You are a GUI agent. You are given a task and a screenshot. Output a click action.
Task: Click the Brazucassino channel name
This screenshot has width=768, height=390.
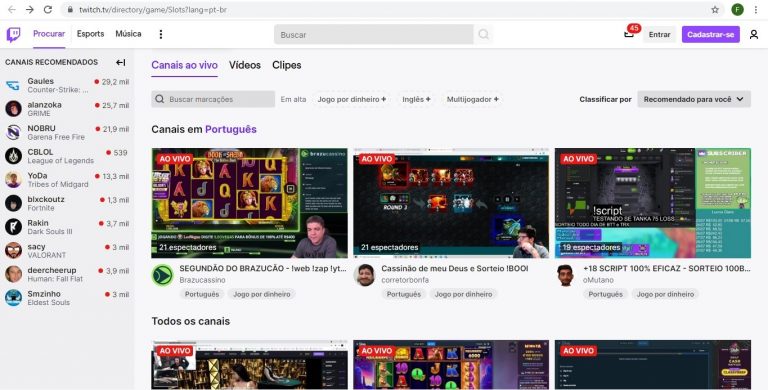pos(202,280)
